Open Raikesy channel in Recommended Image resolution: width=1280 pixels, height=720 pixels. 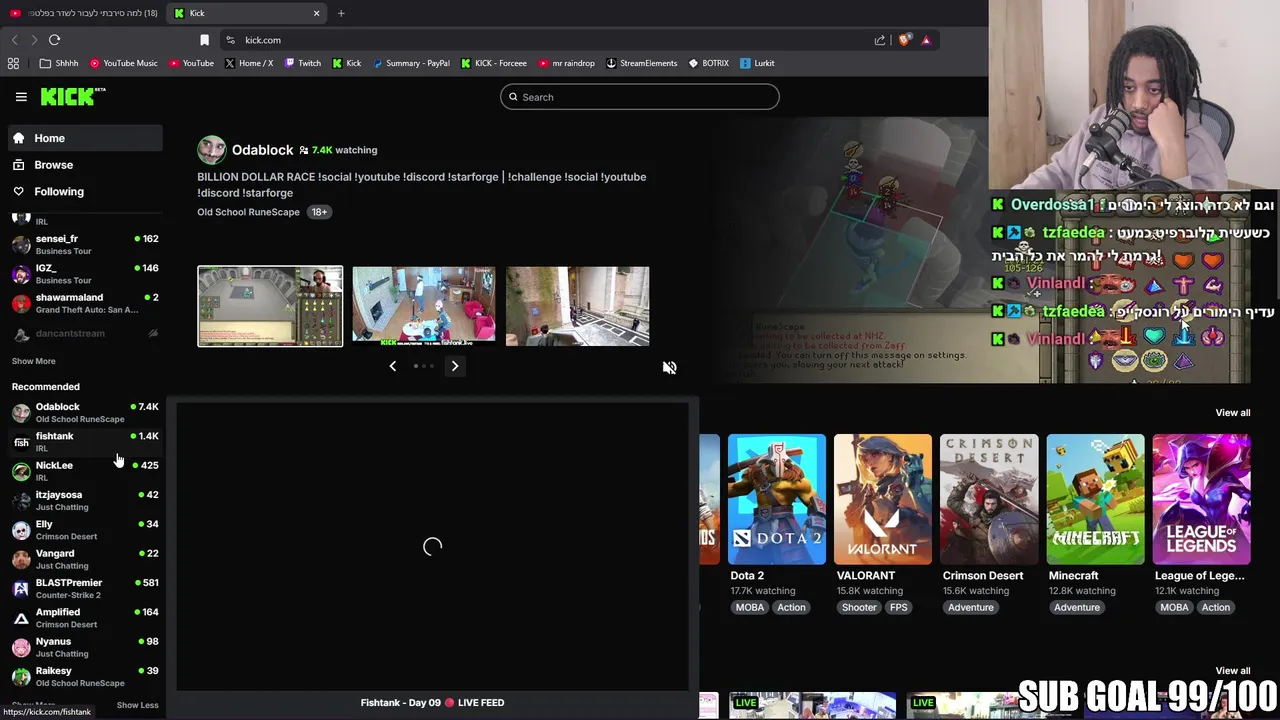[85, 676]
